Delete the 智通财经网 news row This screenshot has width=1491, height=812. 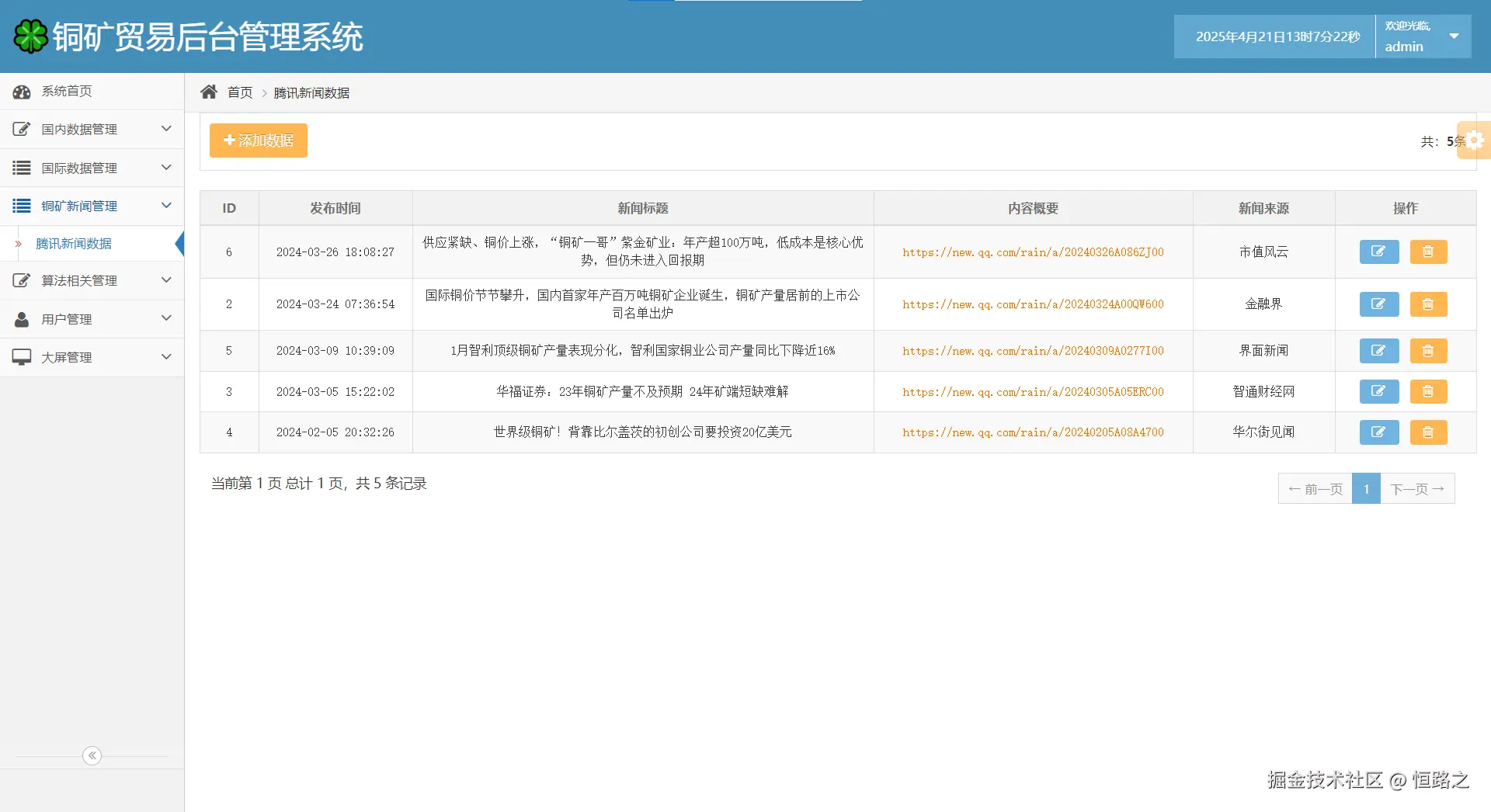tap(1428, 391)
